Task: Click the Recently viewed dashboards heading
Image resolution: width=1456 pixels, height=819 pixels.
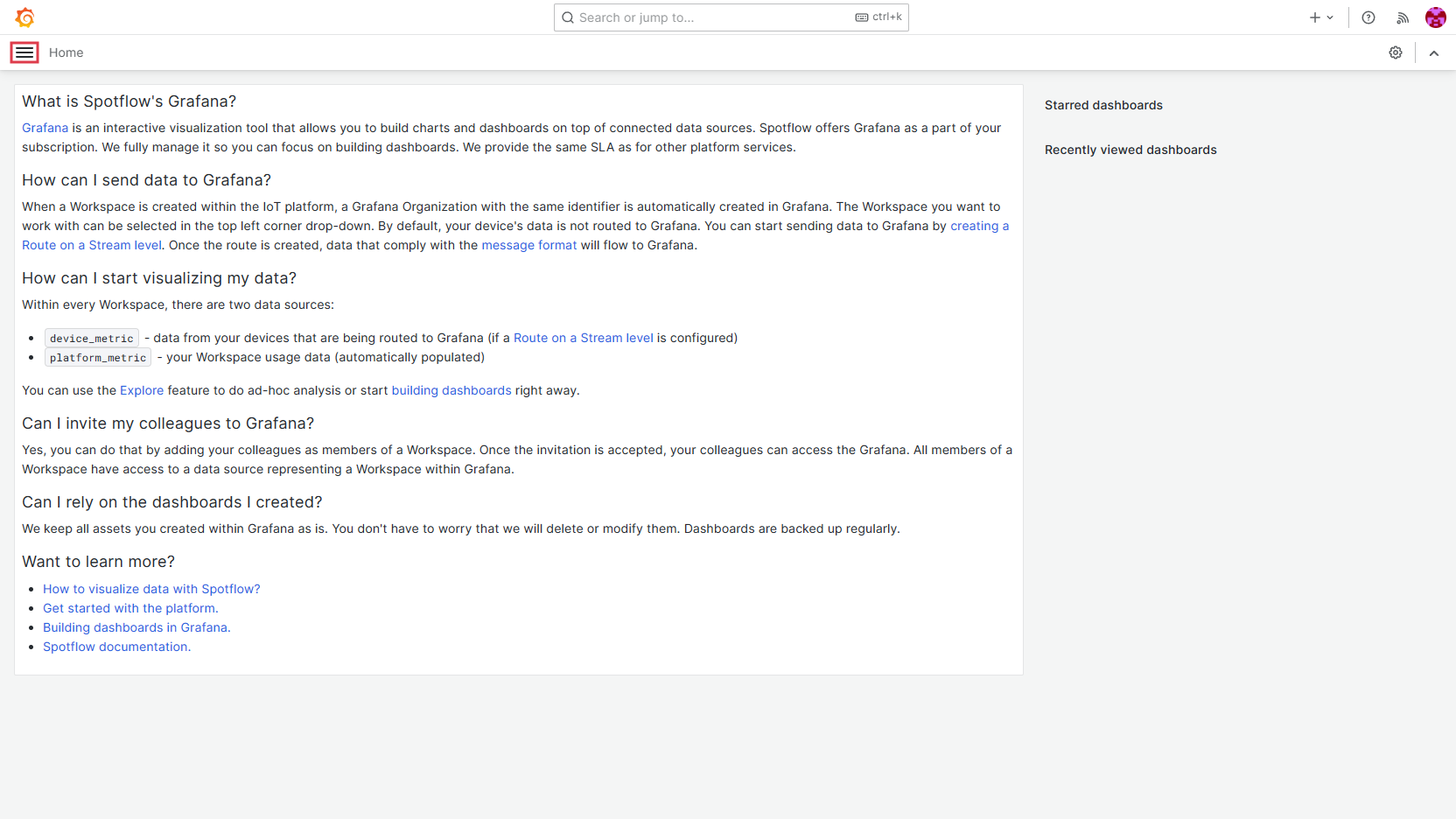Action: pyautogui.click(x=1130, y=150)
